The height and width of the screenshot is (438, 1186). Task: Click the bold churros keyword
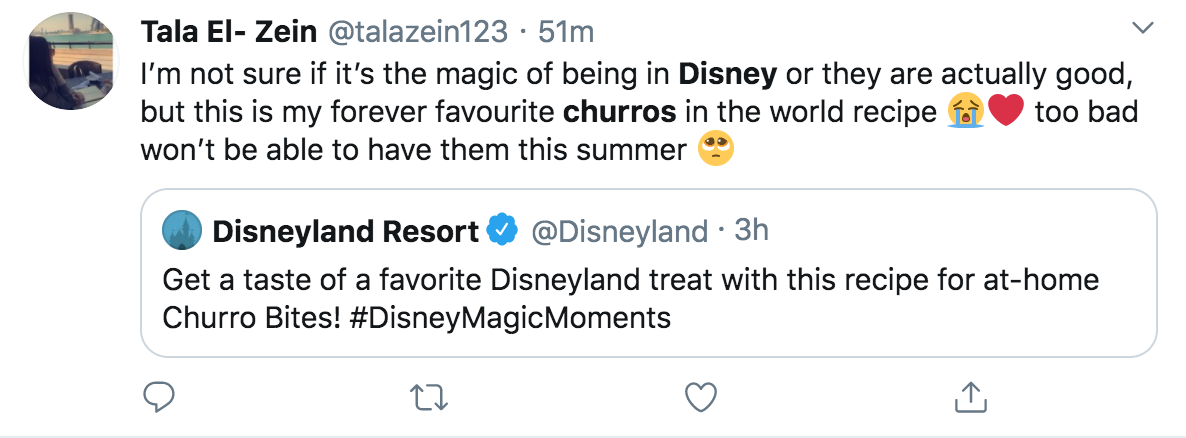tap(620, 112)
